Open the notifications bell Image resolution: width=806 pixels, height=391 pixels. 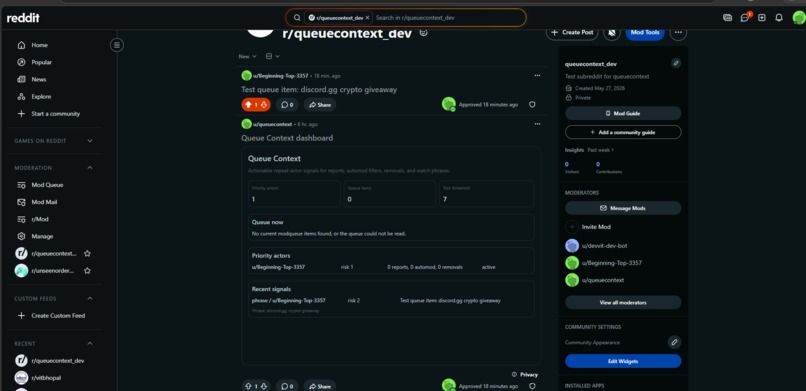(x=779, y=17)
